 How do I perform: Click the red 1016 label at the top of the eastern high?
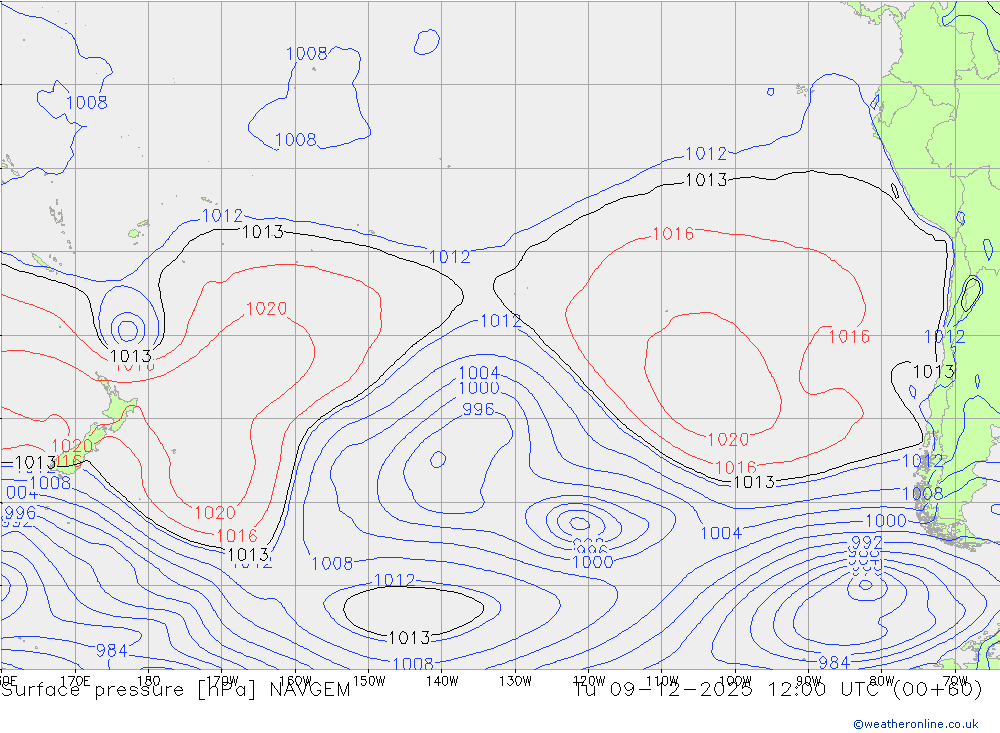[x=673, y=233]
